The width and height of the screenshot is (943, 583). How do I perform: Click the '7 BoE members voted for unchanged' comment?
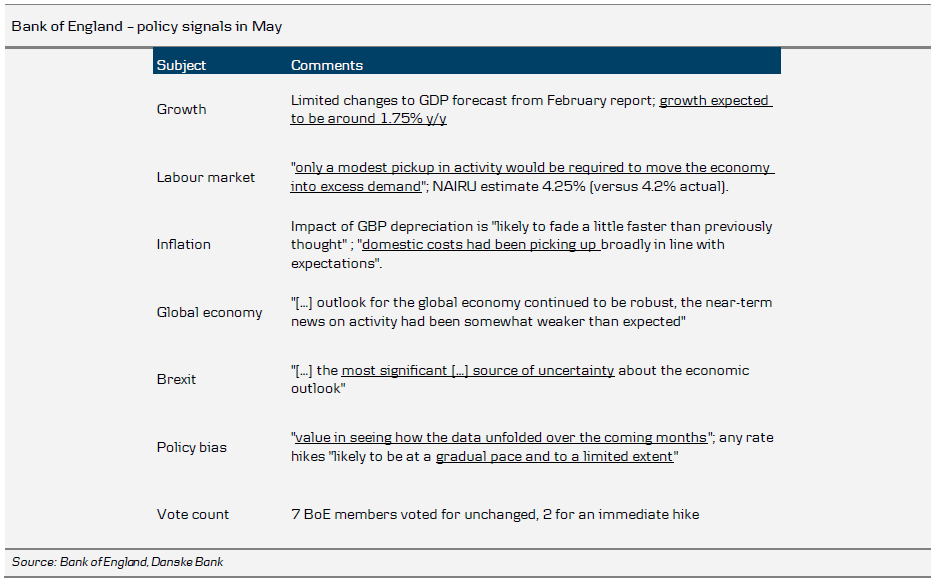(x=494, y=514)
